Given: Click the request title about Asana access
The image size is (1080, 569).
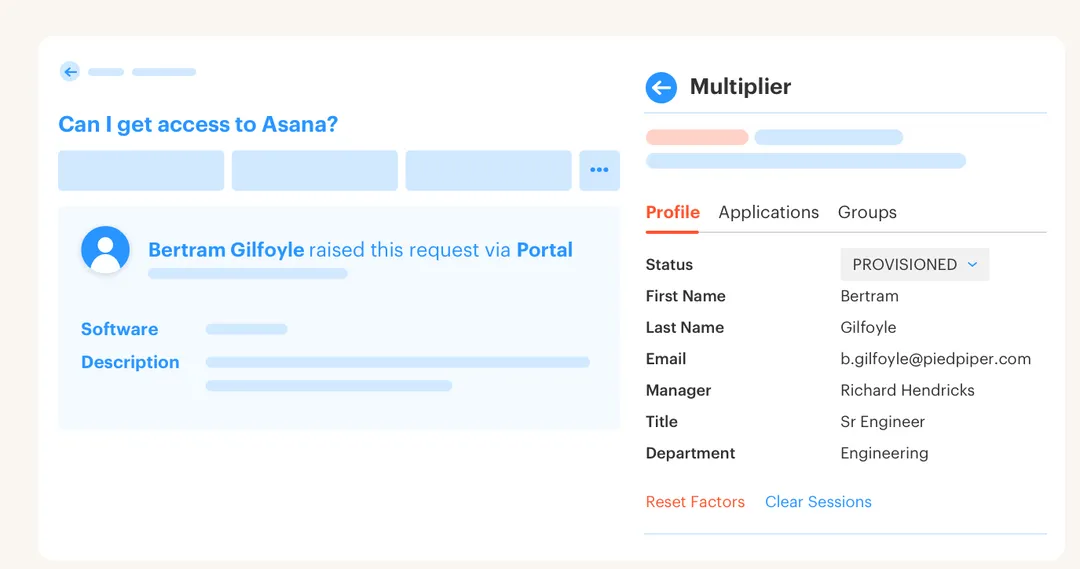Looking at the screenshot, I should (198, 124).
